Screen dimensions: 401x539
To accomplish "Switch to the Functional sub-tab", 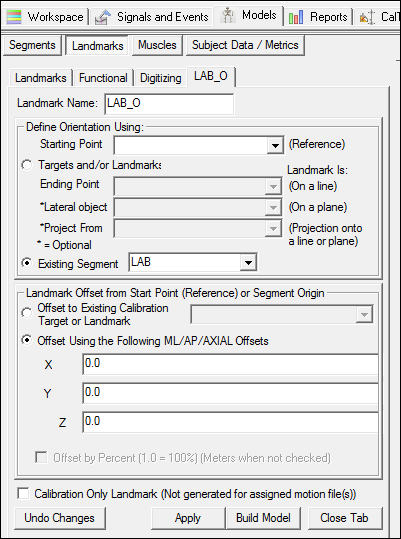I will tap(103, 78).
